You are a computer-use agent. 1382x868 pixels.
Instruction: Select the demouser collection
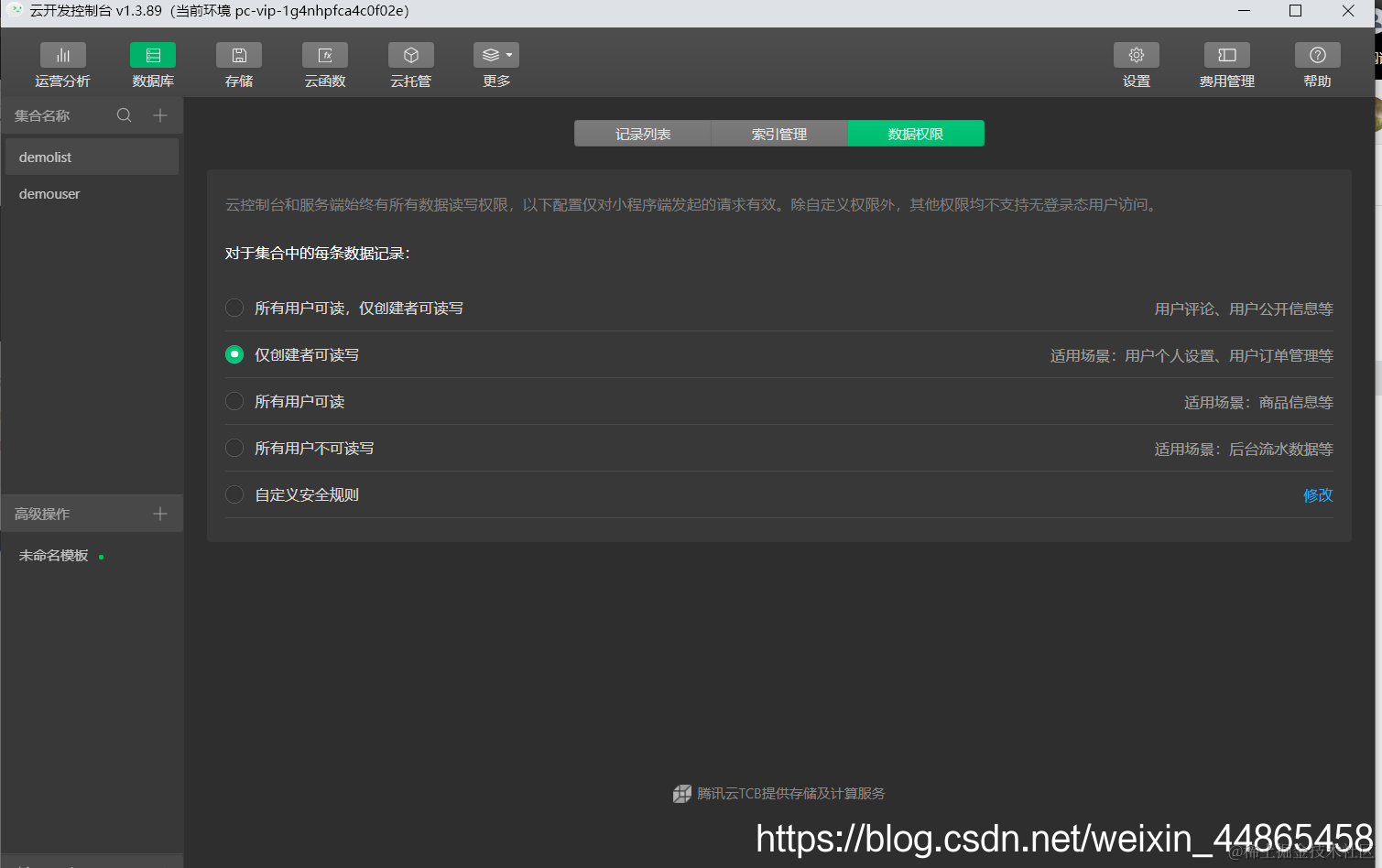pos(92,193)
